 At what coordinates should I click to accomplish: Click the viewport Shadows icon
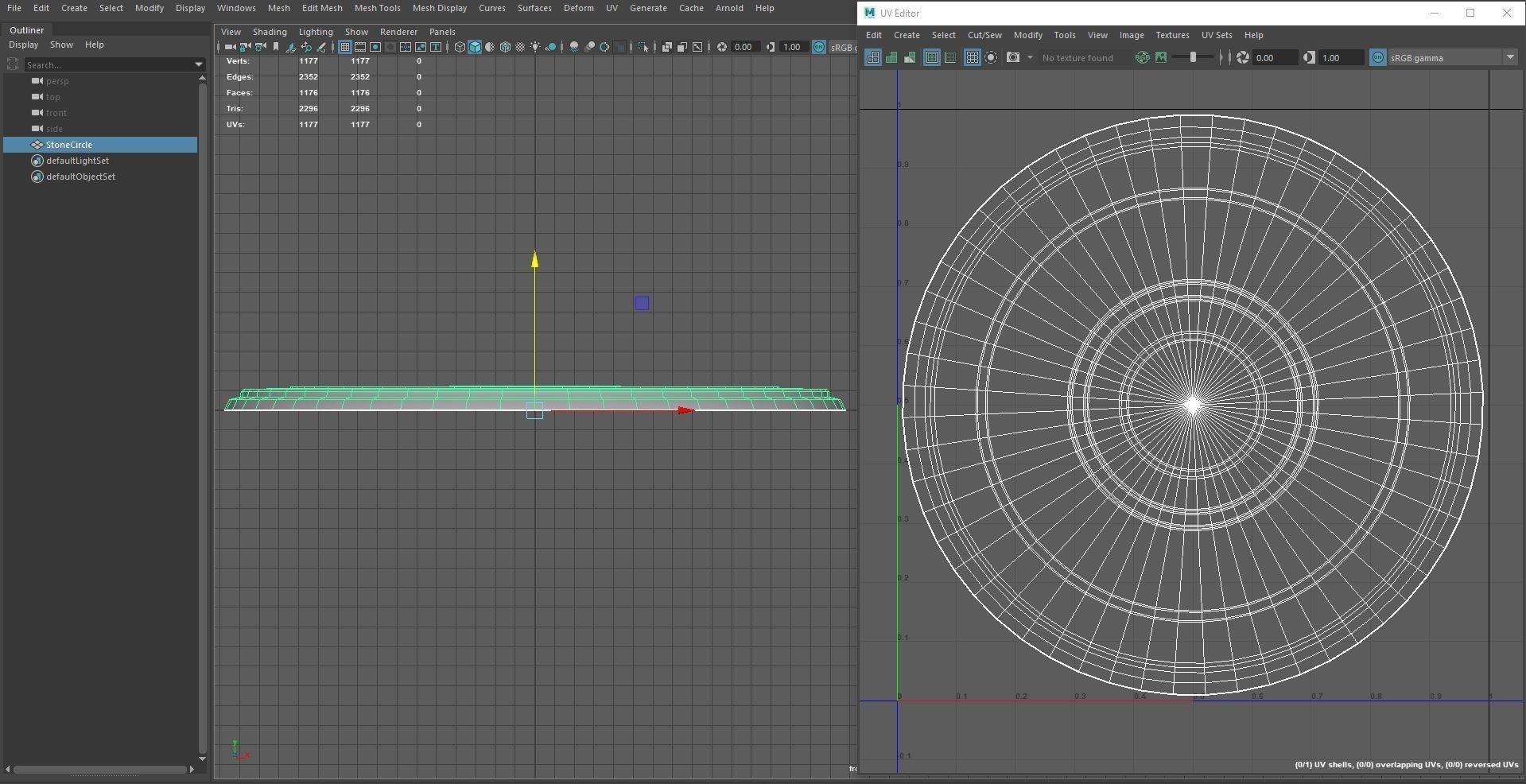pyautogui.click(x=550, y=47)
